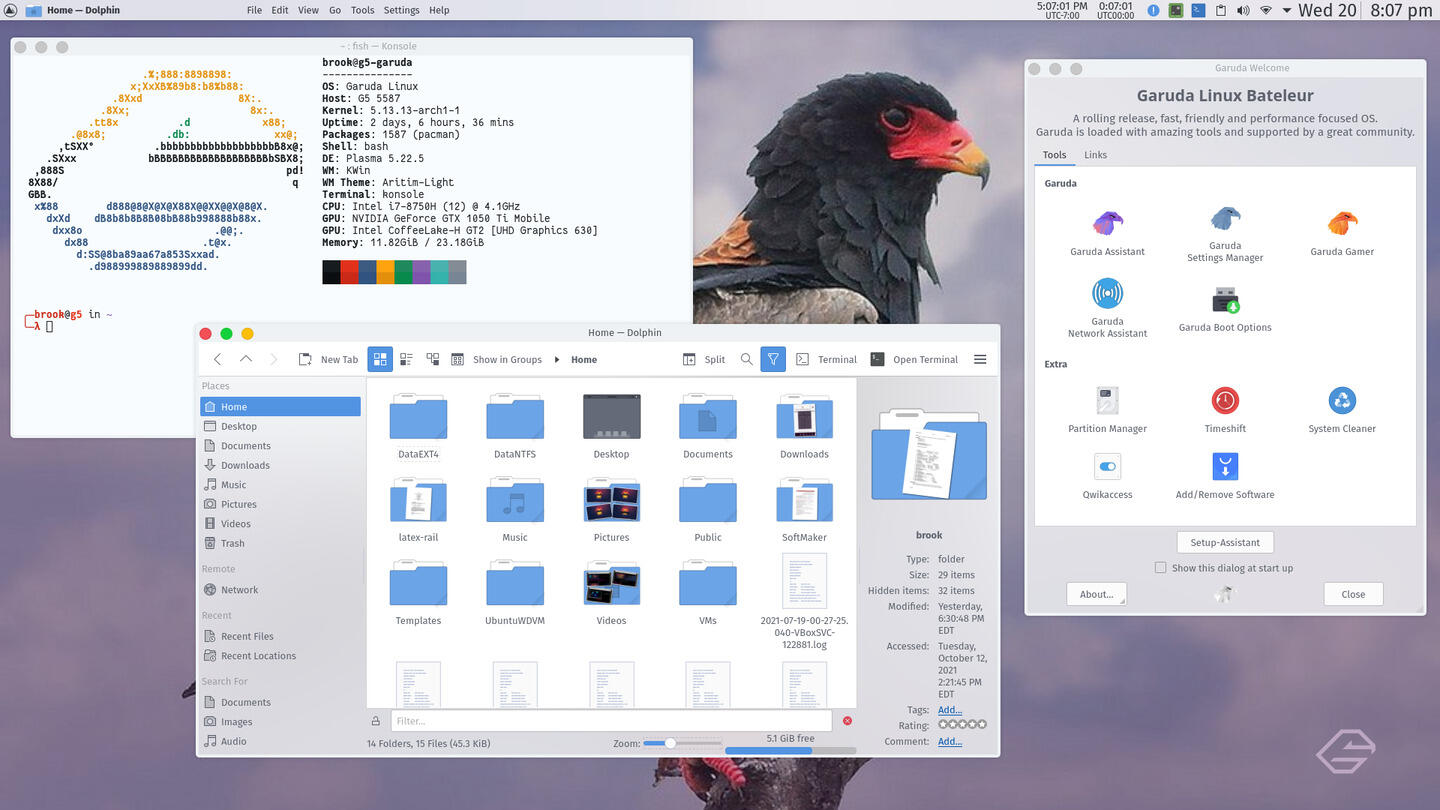Select Network under Remote
The height and width of the screenshot is (810, 1440).
tap(280, 590)
